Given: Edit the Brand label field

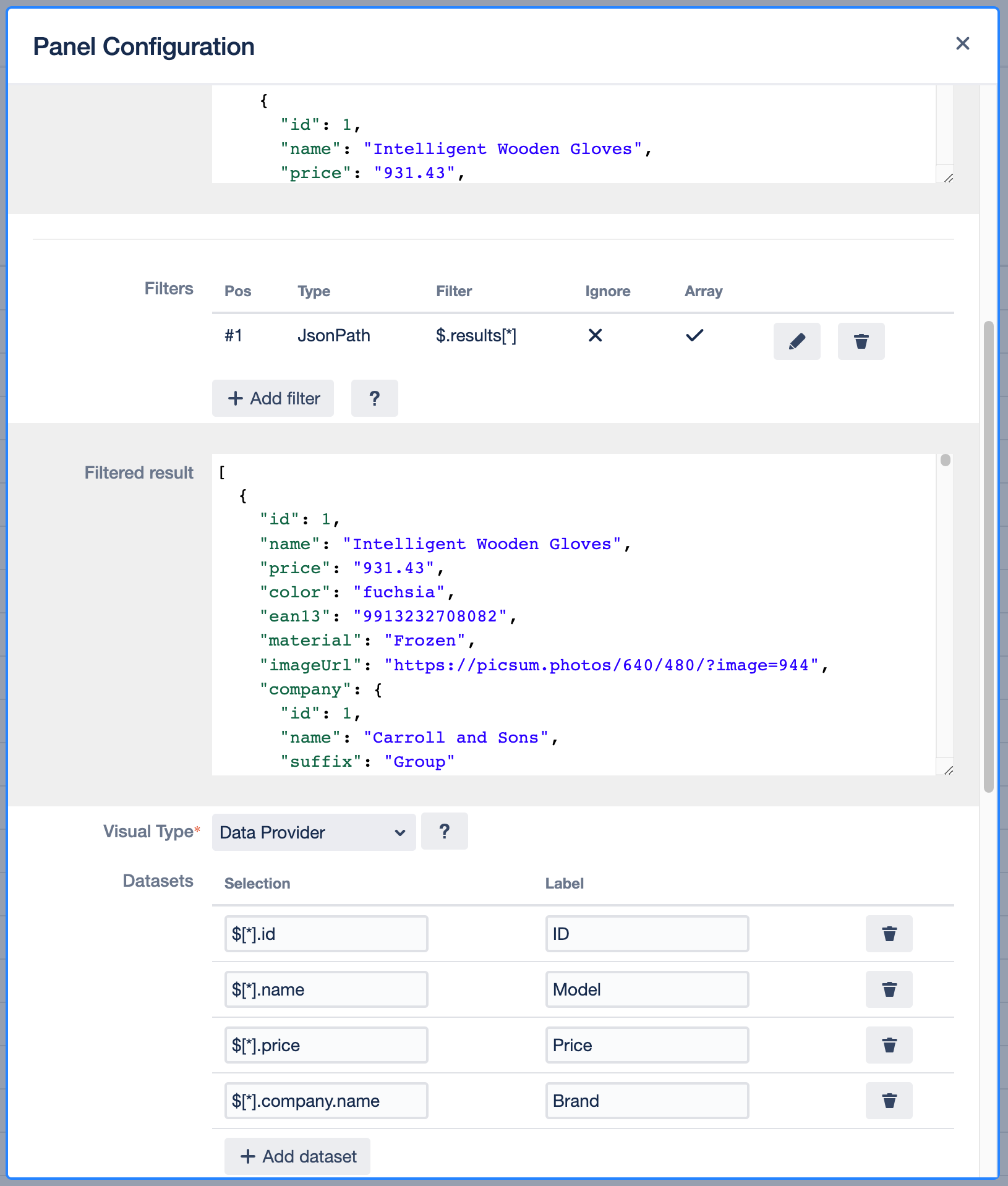Looking at the screenshot, I should coord(647,1101).
